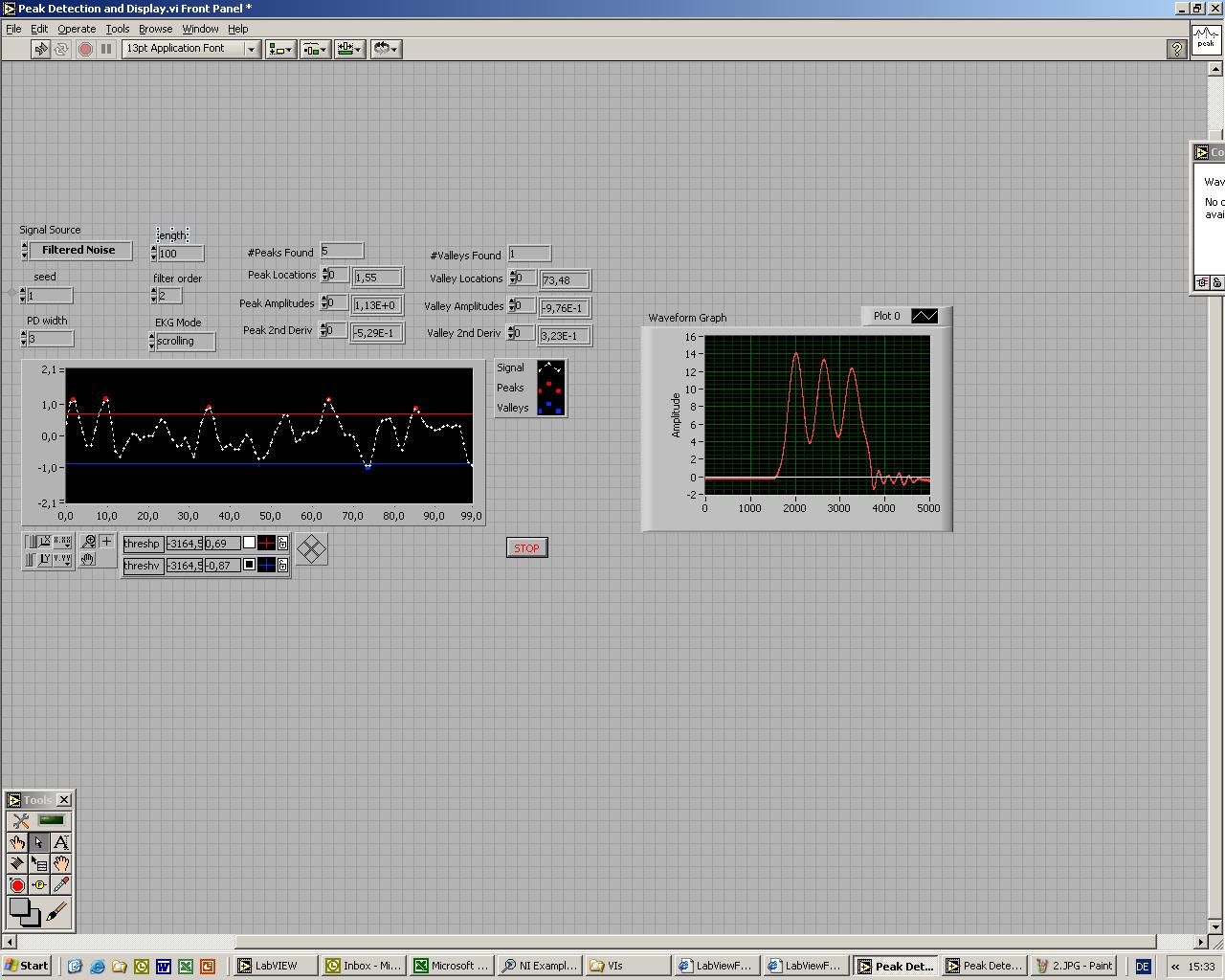Click the Plot 0 legend color sample
The height and width of the screenshot is (980, 1225).
(x=924, y=316)
